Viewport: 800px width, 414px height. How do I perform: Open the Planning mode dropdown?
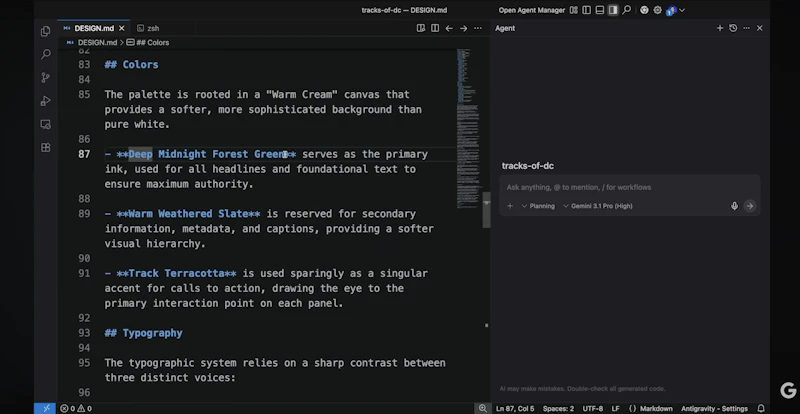[538, 206]
